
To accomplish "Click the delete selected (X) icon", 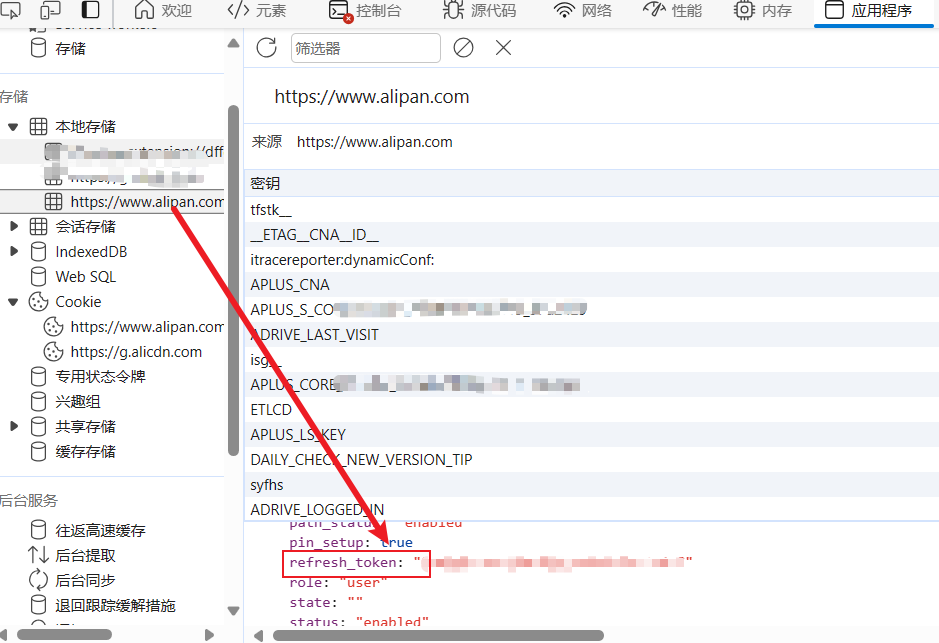I will click(503, 47).
